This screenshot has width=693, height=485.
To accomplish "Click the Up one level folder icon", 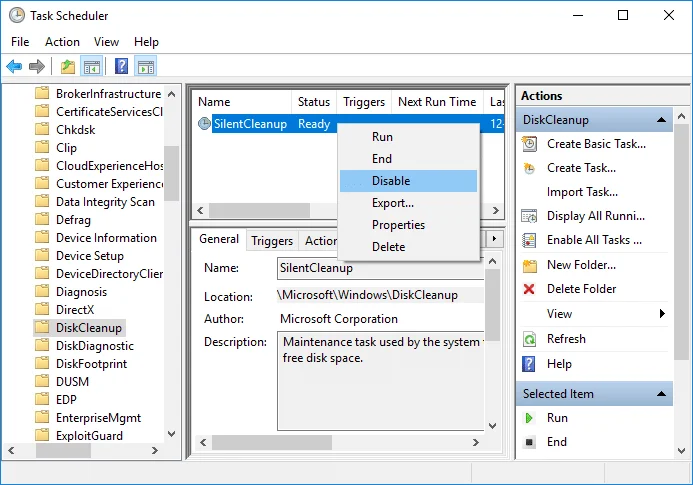I will click(x=68, y=67).
